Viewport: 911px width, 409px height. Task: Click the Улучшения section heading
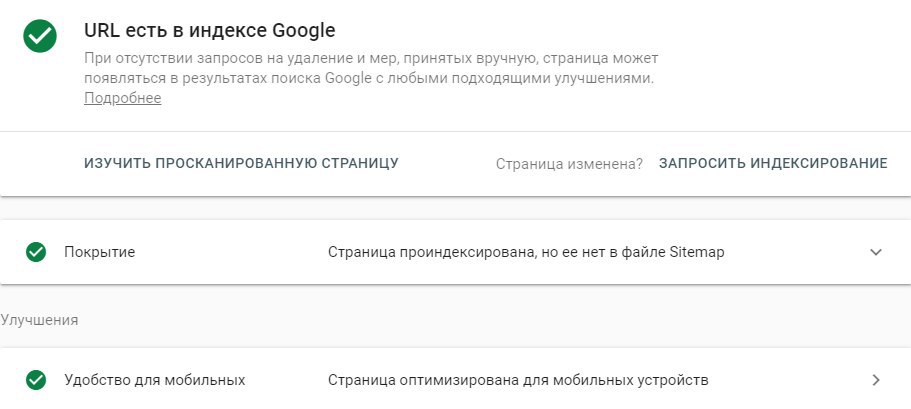point(39,320)
